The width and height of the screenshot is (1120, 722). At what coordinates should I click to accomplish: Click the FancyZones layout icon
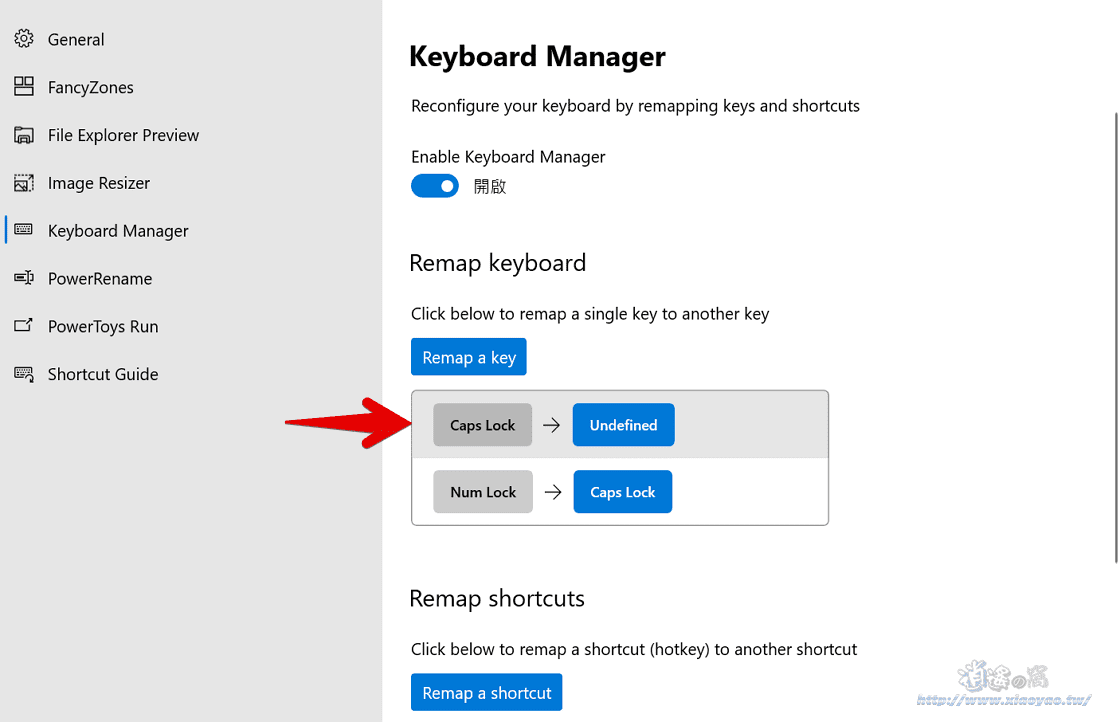coord(24,86)
